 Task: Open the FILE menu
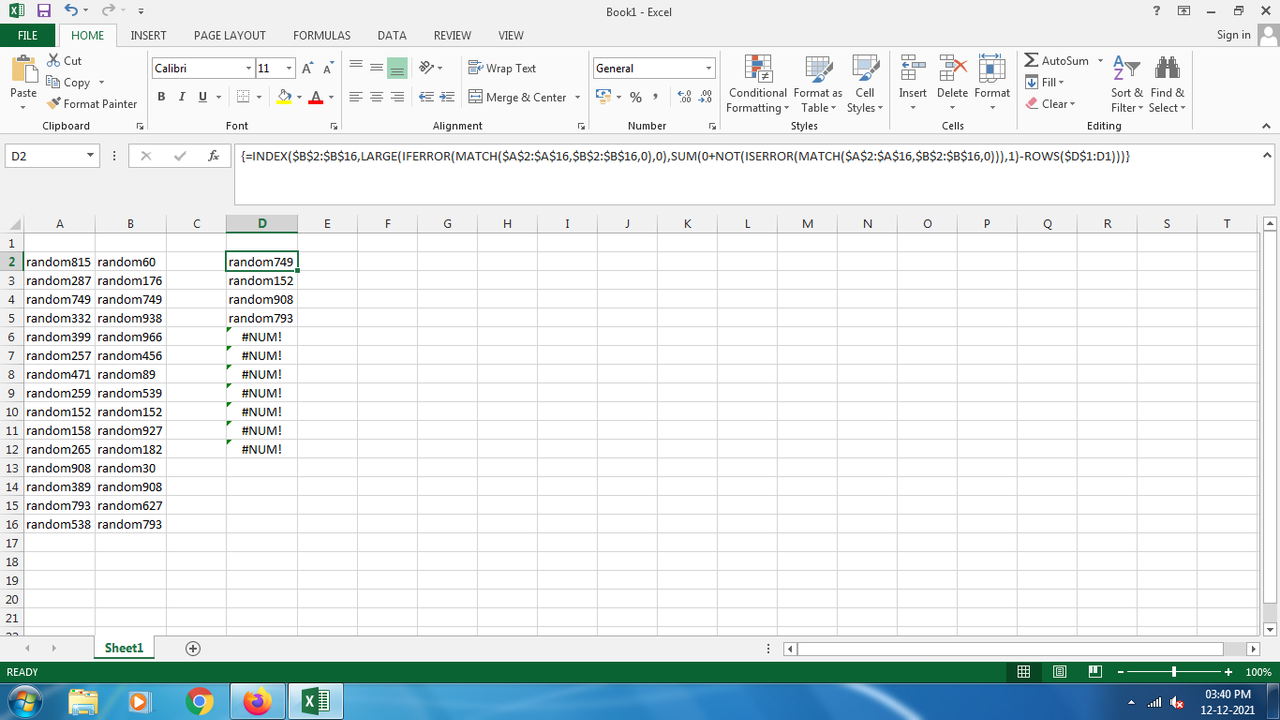[27, 35]
